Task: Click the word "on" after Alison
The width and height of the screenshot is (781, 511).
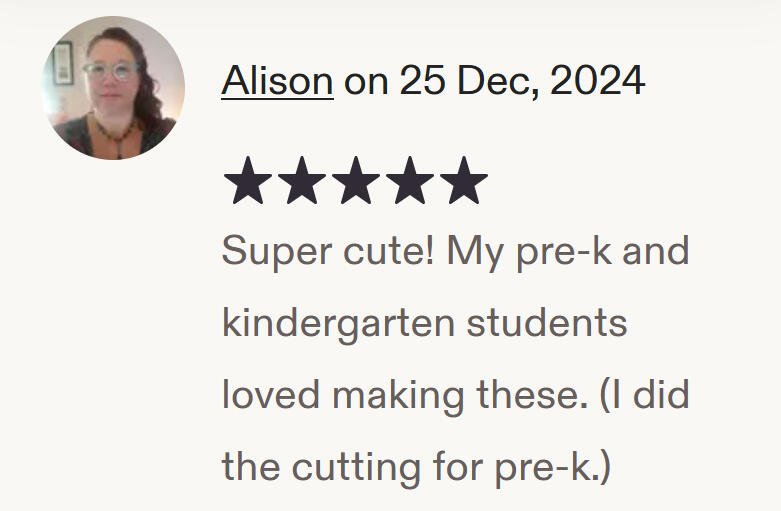Action: [x=366, y=81]
